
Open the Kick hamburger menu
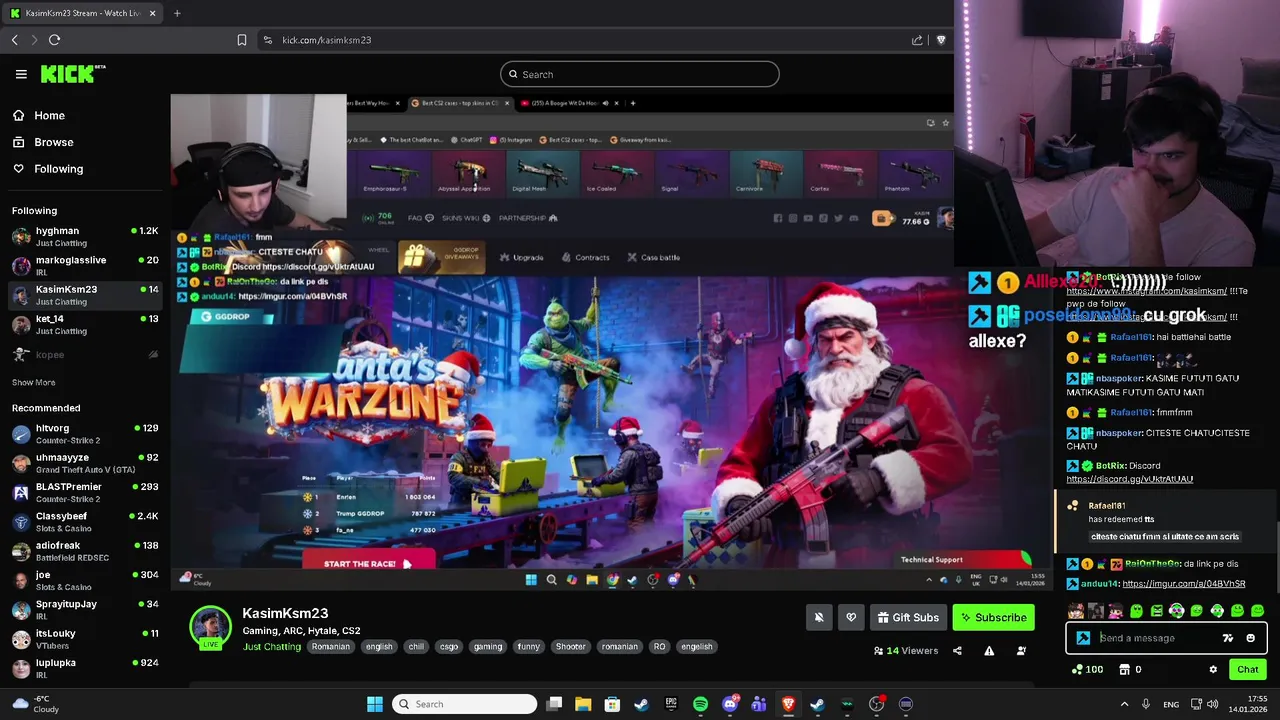pyautogui.click(x=21, y=74)
